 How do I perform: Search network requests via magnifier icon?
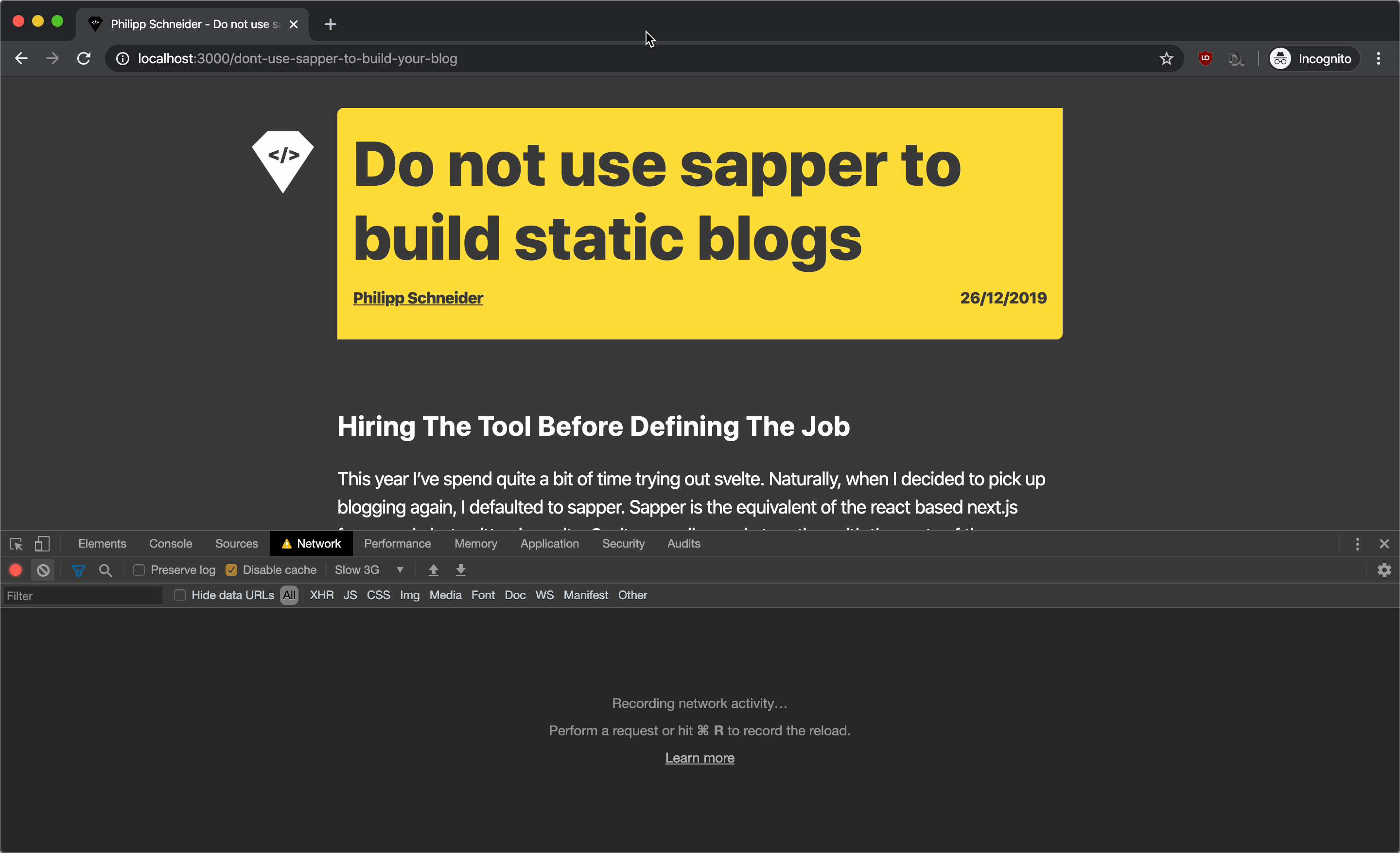coord(105,570)
